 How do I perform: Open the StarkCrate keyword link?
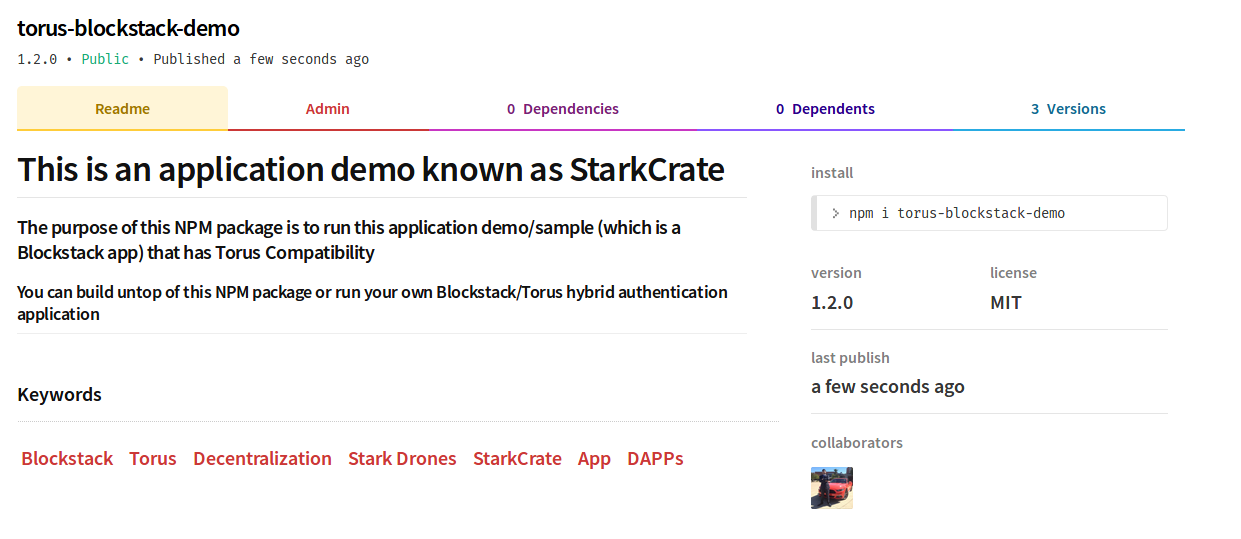coord(517,459)
